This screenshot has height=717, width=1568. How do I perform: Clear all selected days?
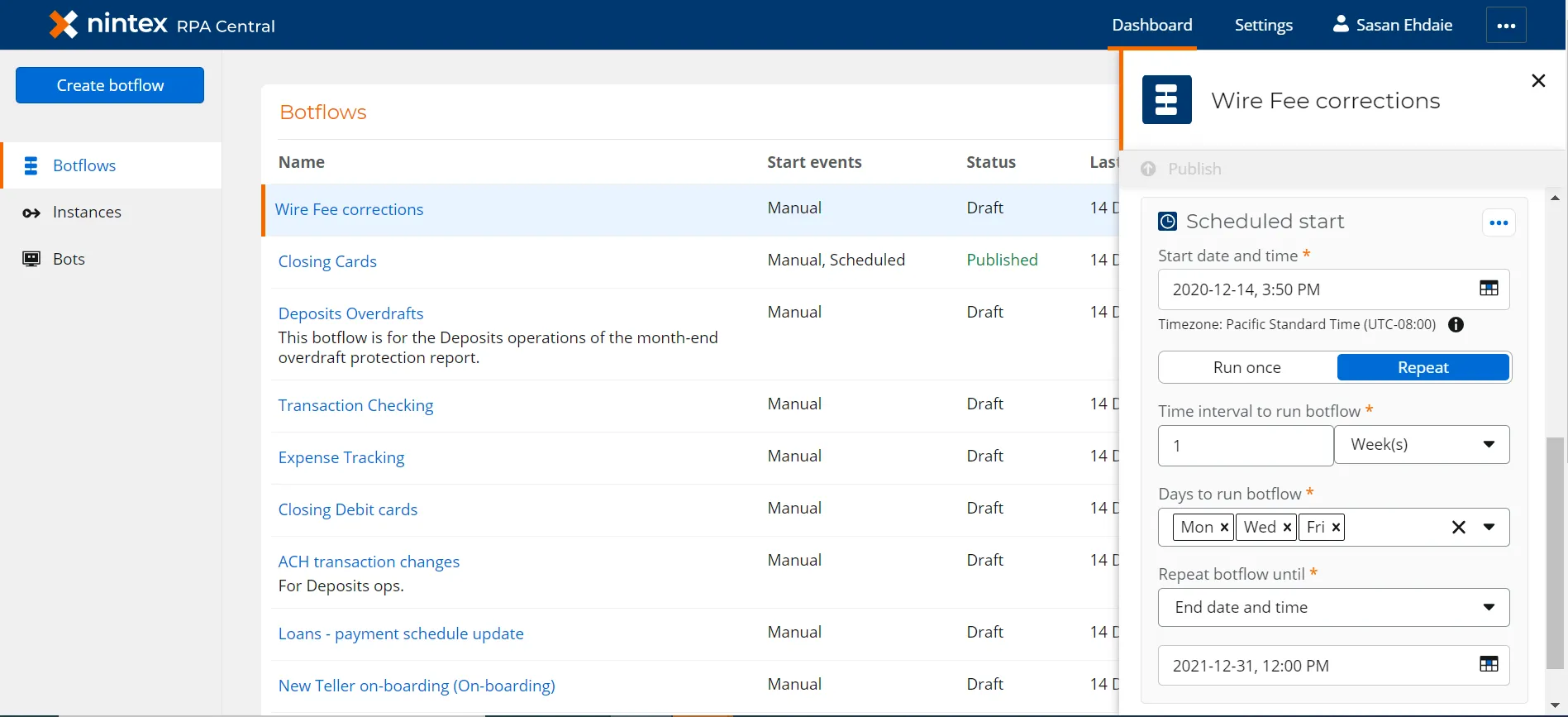pyautogui.click(x=1459, y=528)
